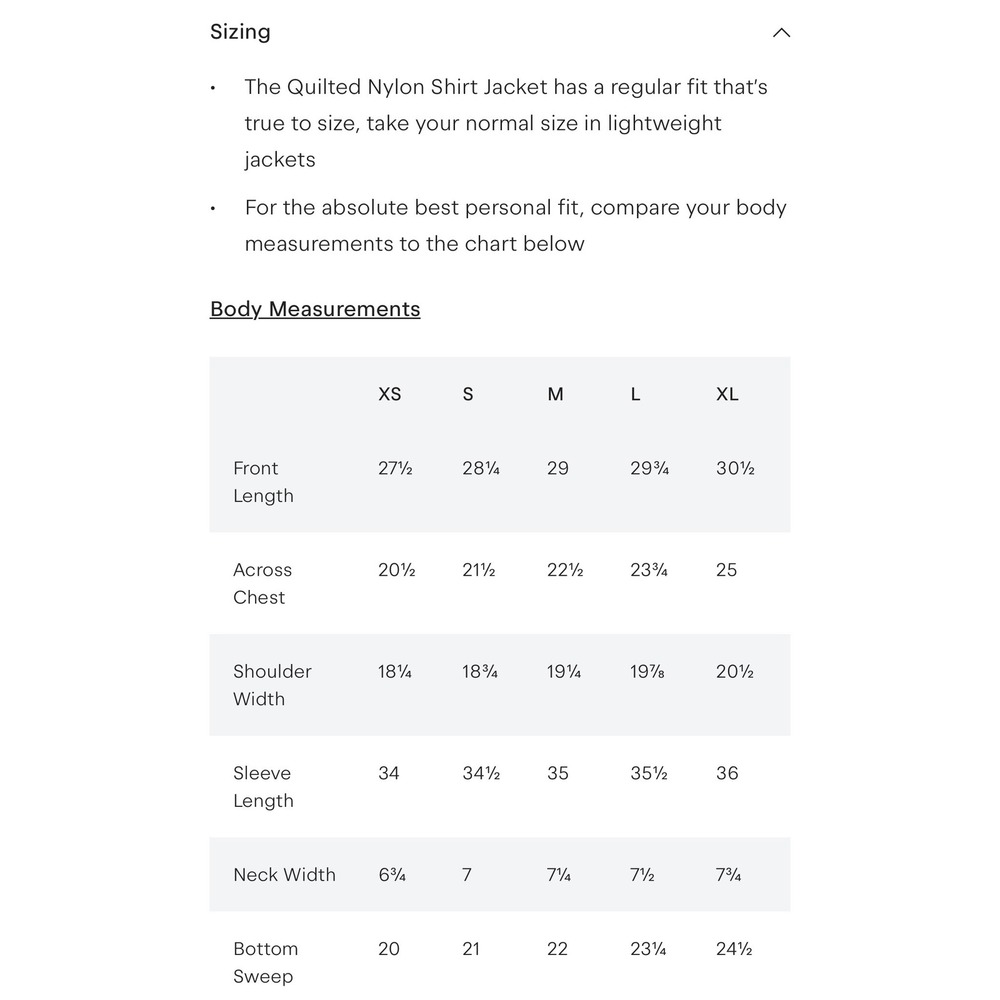The height and width of the screenshot is (1000, 1000).
Task: Click the 7¾ neck width value
Action: [728, 874]
